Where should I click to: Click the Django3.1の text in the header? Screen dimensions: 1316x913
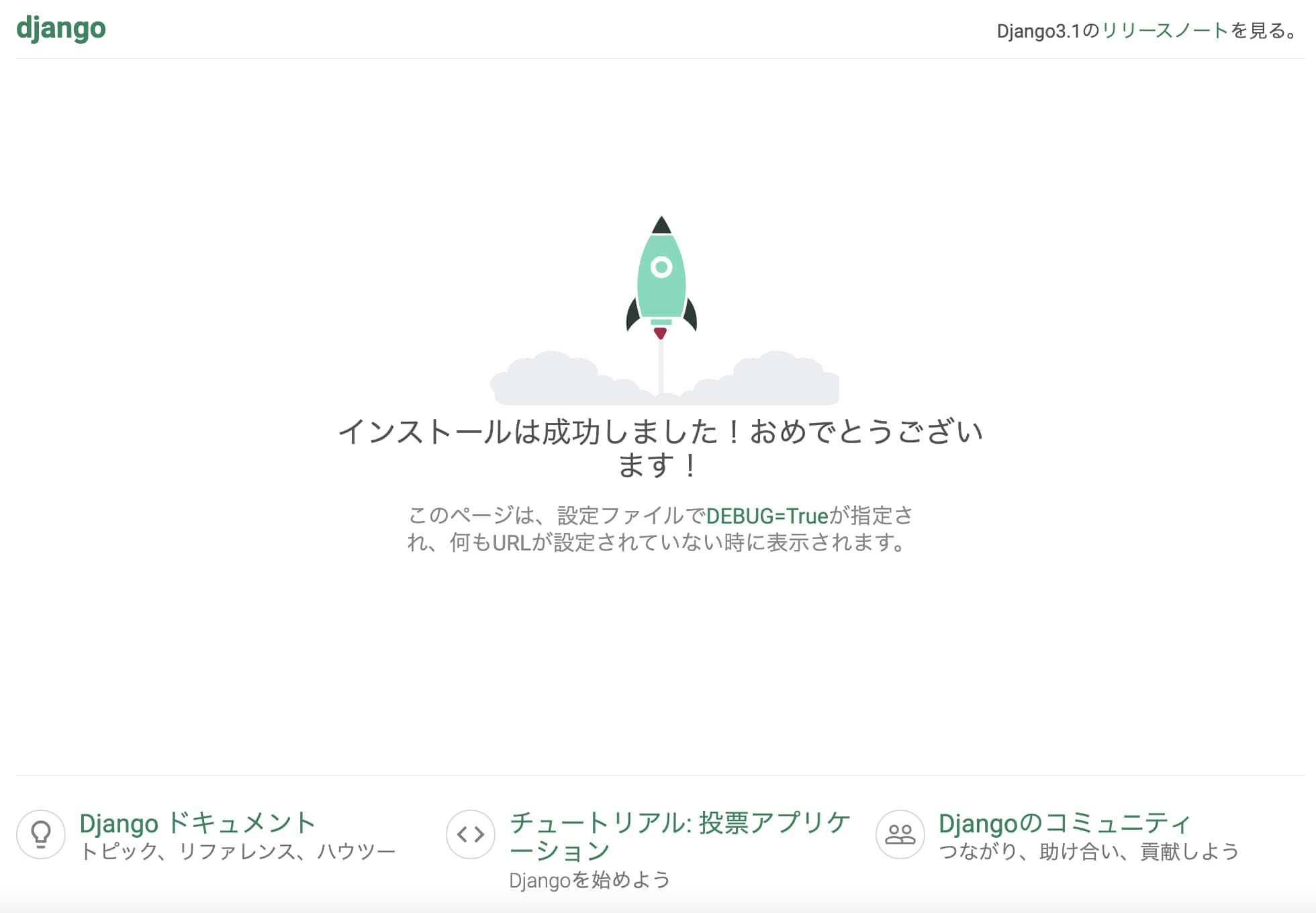click(1049, 31)
